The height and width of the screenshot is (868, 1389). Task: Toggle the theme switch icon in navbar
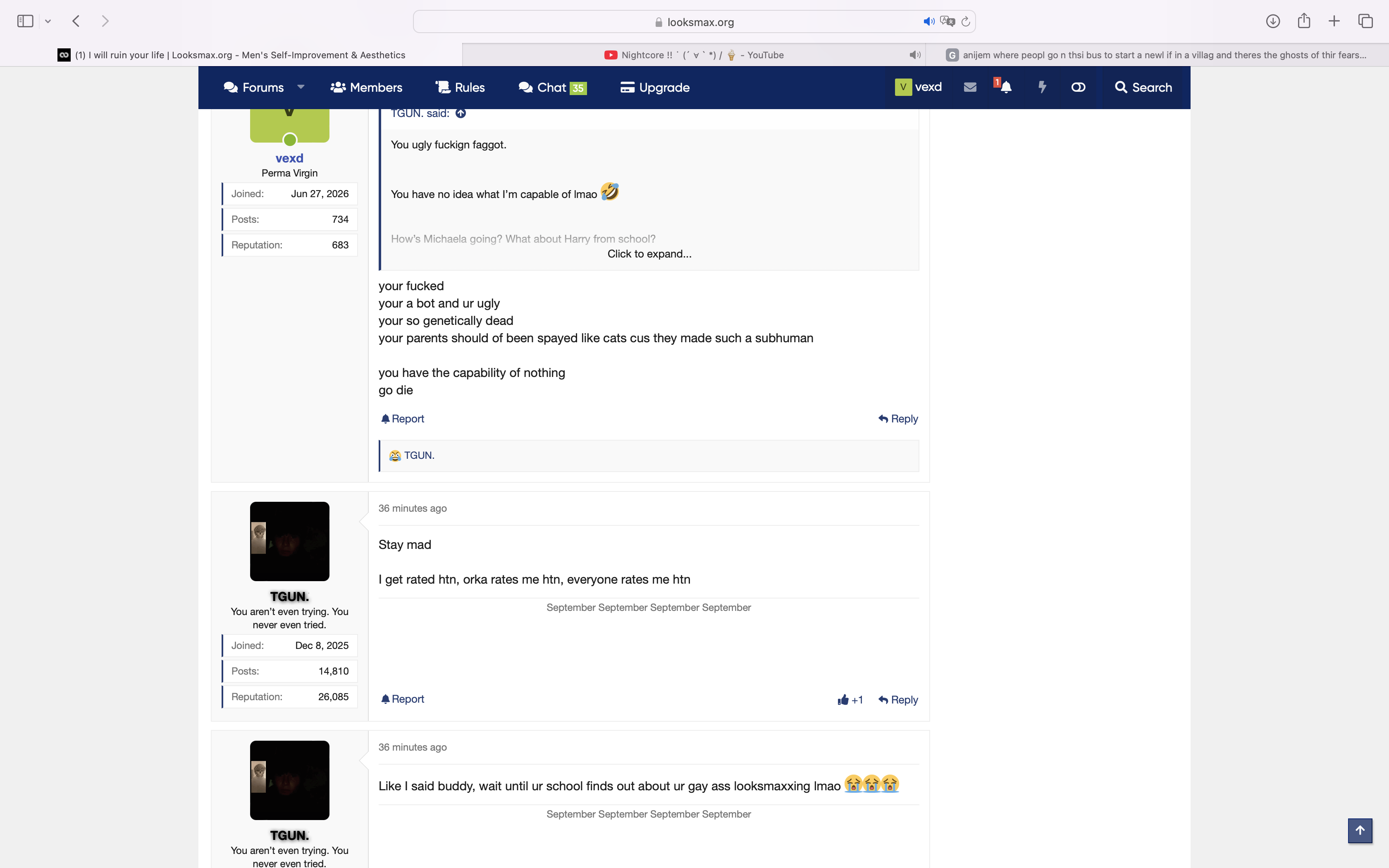1078,87
